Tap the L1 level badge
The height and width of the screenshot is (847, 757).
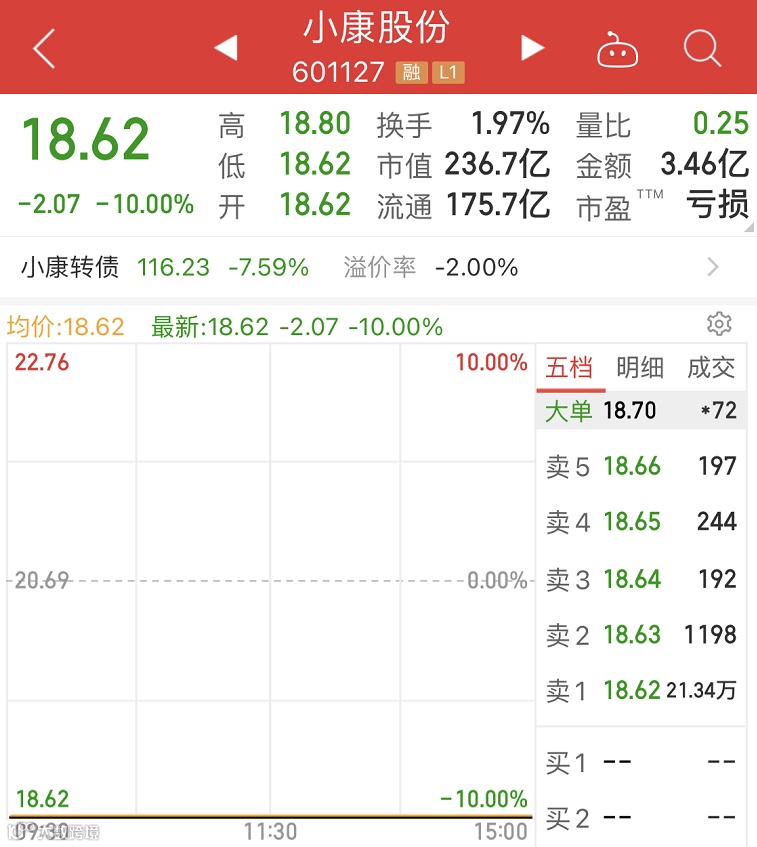[x=448, y=72]
